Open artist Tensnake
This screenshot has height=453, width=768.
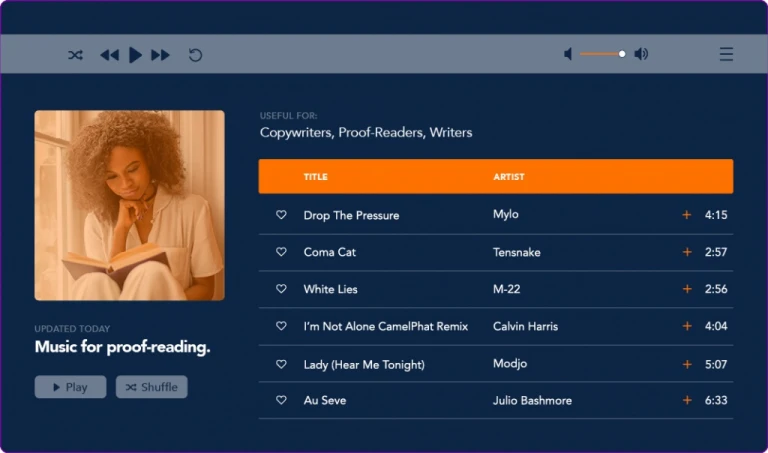tap(517, 253)
